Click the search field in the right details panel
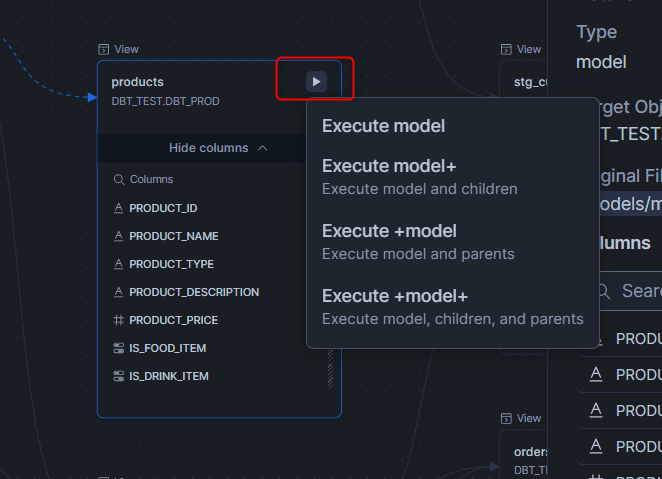The image size is (662, 479). 630,291
